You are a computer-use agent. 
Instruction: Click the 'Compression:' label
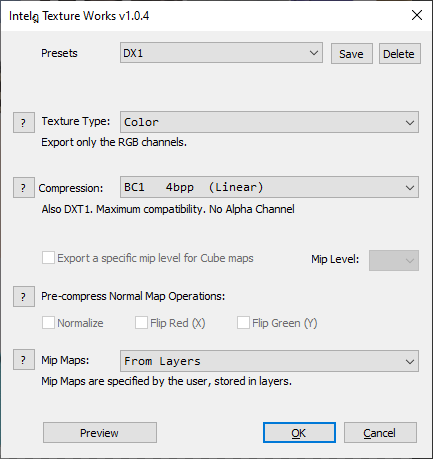tap(71, 188)
